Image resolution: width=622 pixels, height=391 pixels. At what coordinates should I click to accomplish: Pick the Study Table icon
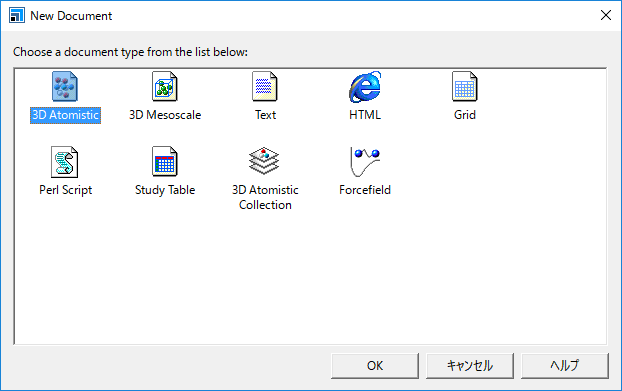(x=165, y=161)
